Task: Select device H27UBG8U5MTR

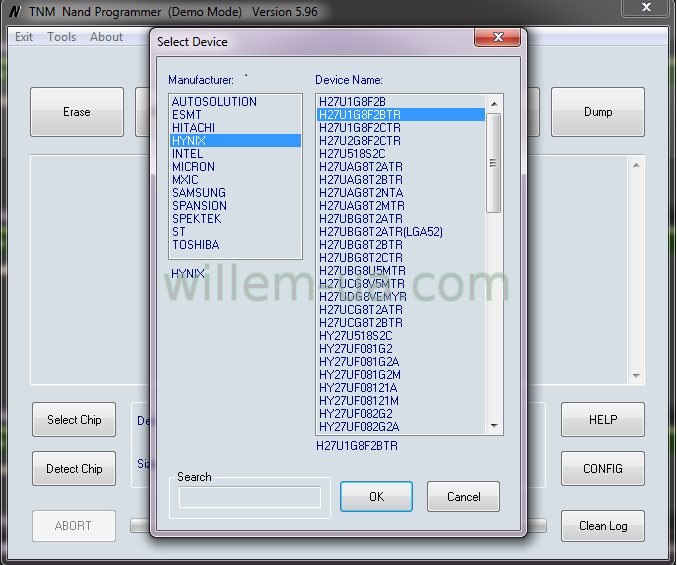Action: point(401,271)
